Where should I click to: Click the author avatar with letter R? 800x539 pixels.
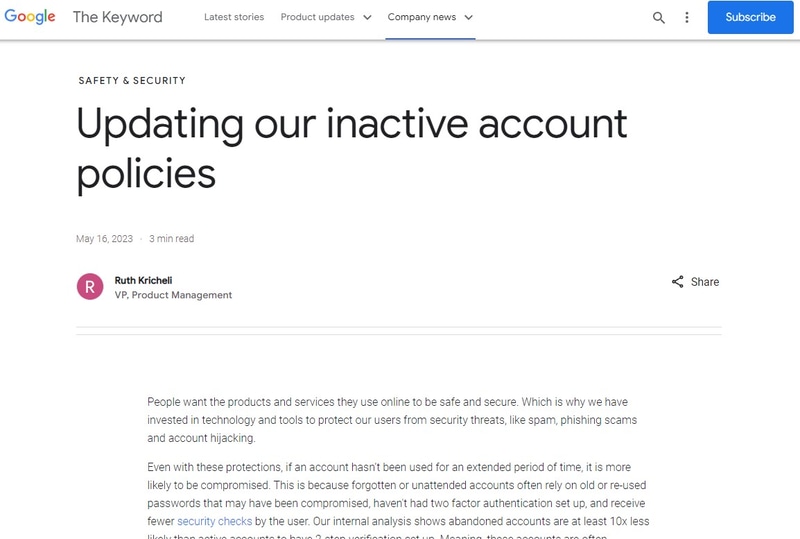(x=90, y=287)
